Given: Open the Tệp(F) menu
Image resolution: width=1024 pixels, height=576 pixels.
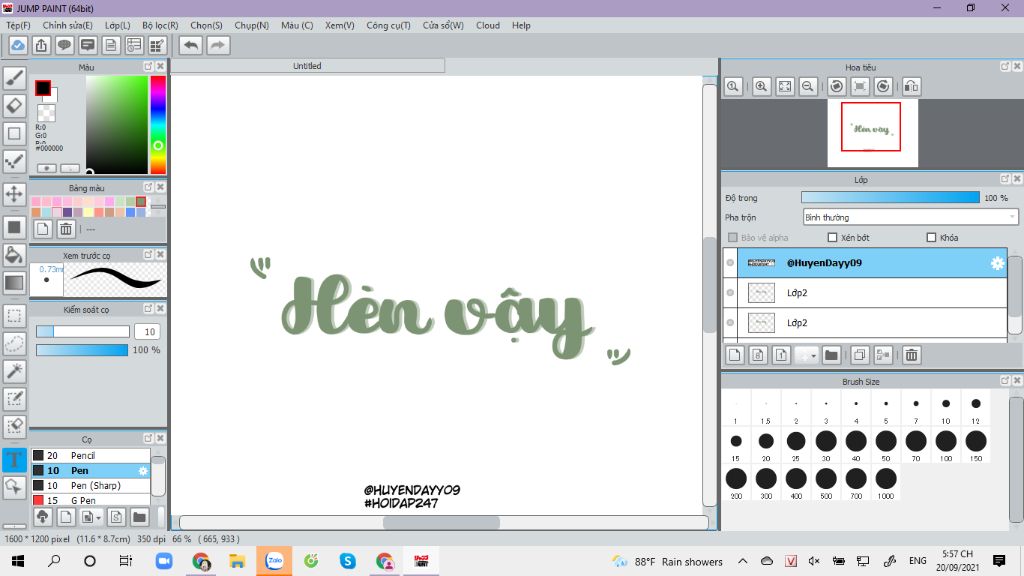Looking at the screenshot, I should click(x=18, y=25).
